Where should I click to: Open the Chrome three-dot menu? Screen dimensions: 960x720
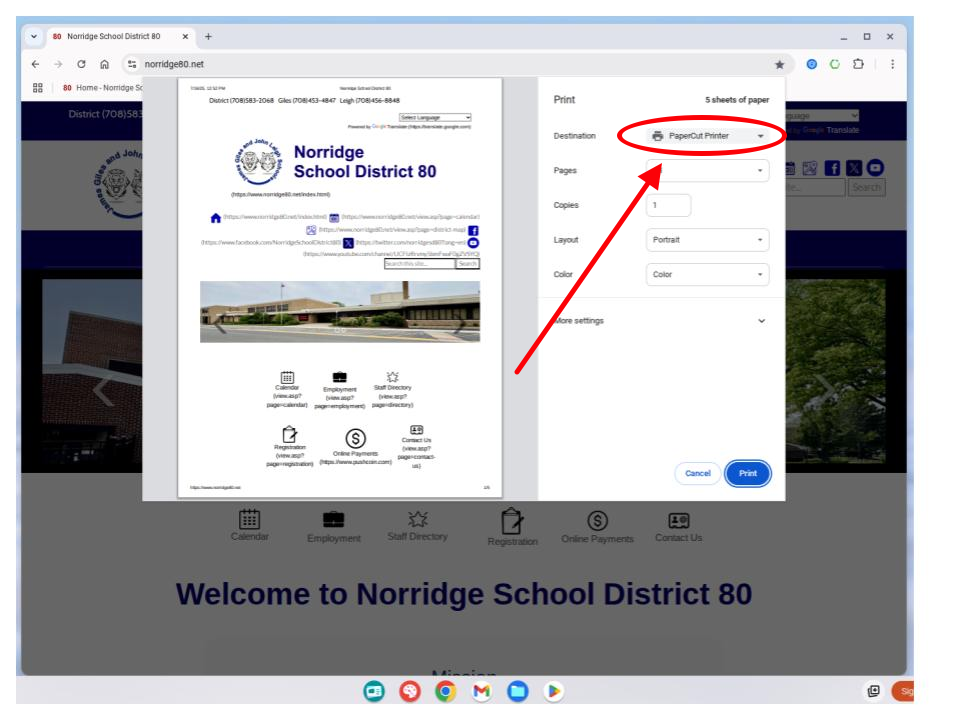tap(892, 64)
